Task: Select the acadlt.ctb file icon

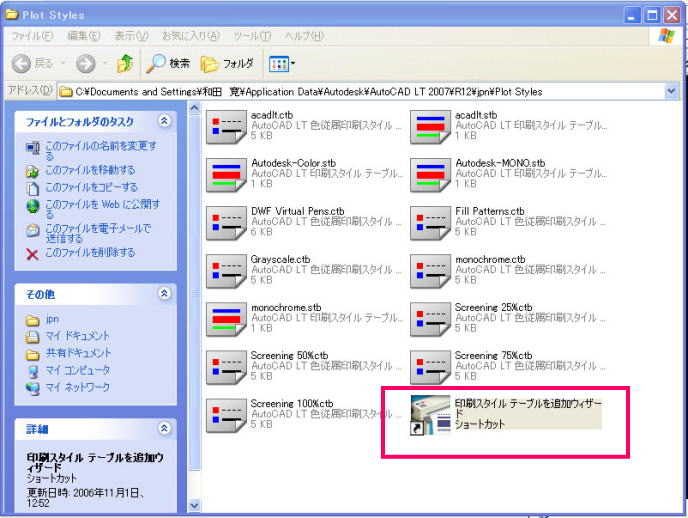Action: click(x=226, y=127)
